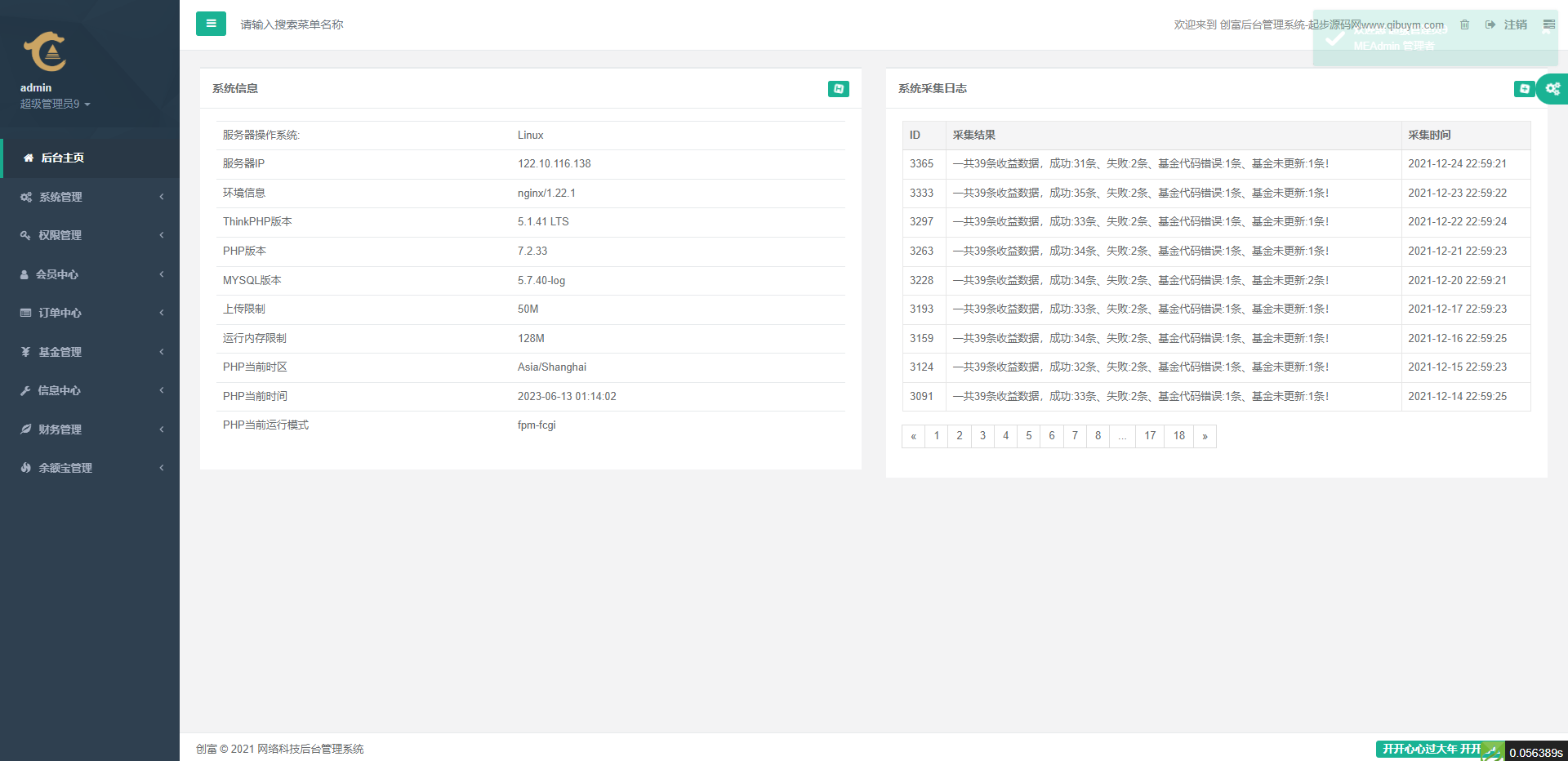Click the admin logo in the sidebar
Image resolution: width=1568 pixels, height=761 pixels.
point(45,51)
